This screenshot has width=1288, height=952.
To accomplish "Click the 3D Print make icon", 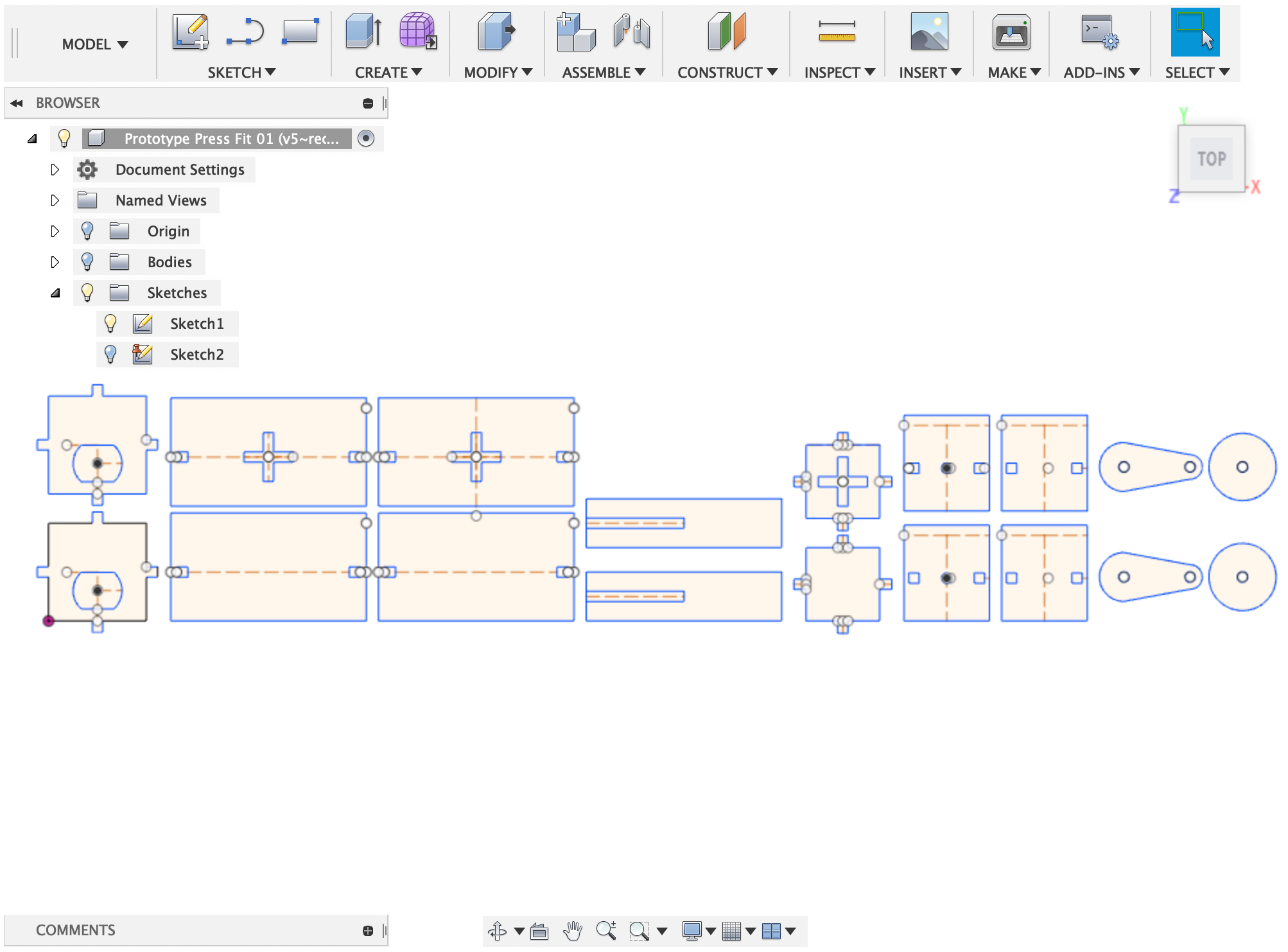I will [1011, 32].
